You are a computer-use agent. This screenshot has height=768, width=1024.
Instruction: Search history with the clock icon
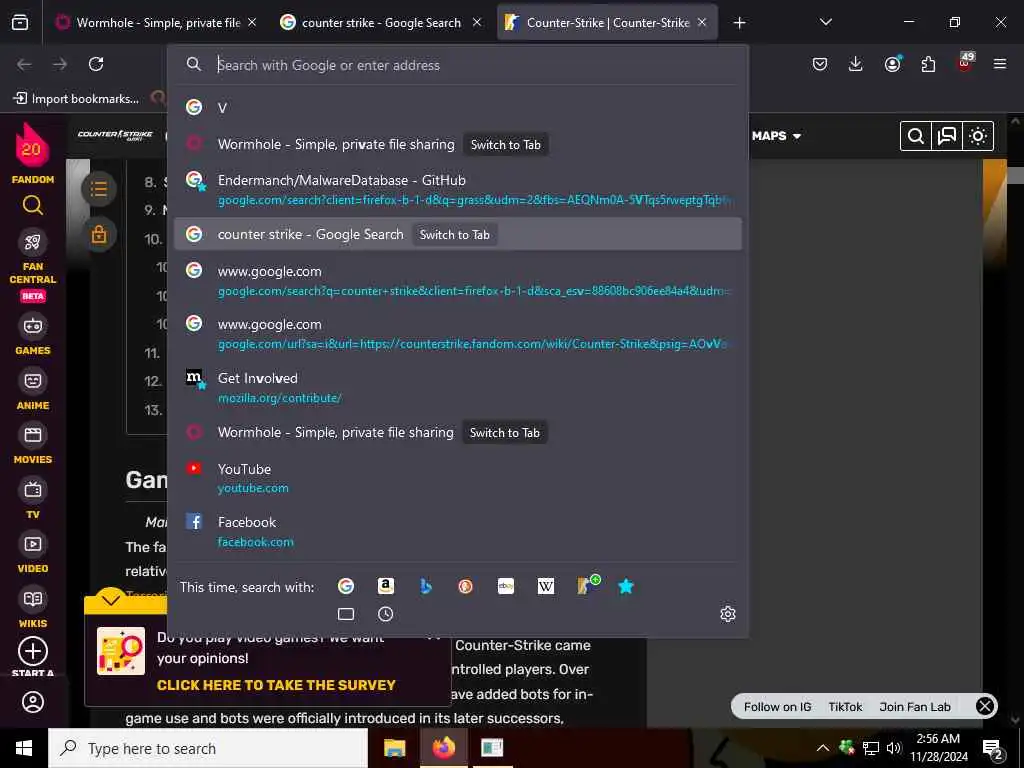pyautogui.click(x=385, y=614)
